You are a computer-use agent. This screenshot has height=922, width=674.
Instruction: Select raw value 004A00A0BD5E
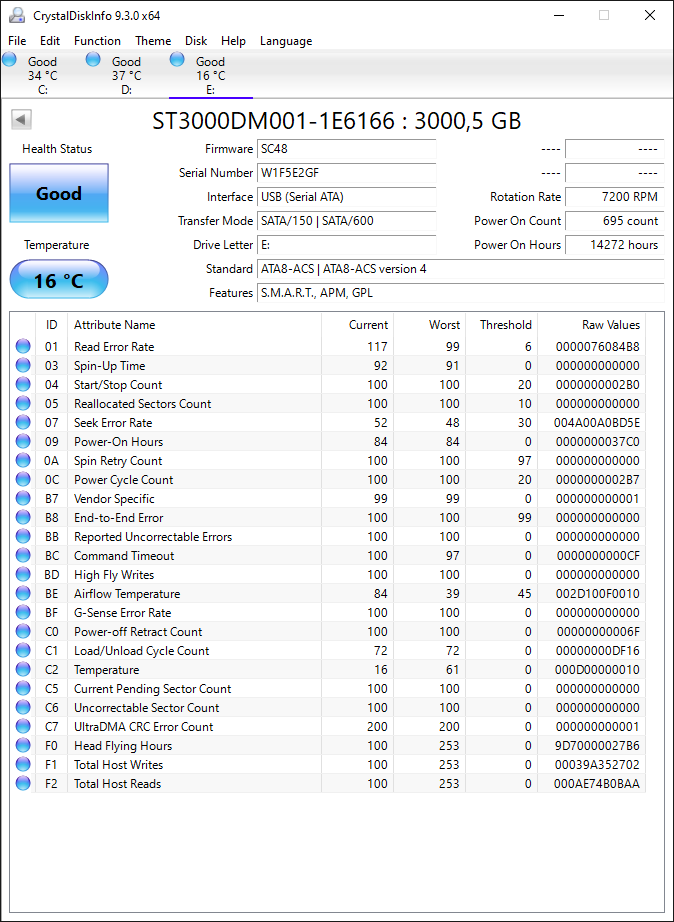coord(596,422)
